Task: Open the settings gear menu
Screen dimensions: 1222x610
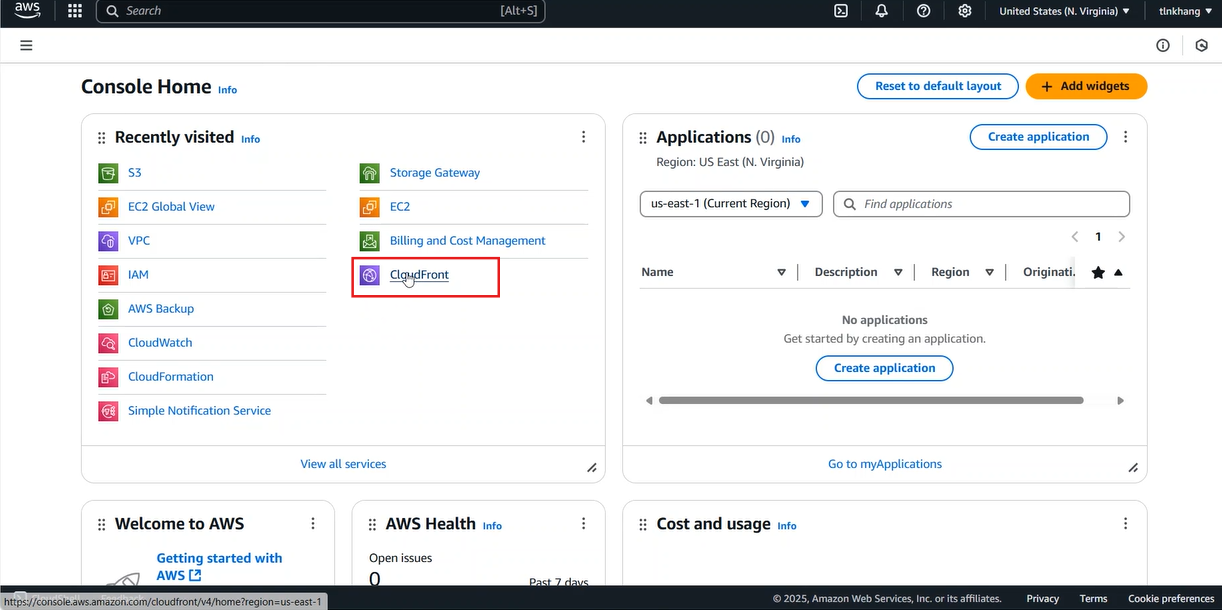Action: click(965, 11)
